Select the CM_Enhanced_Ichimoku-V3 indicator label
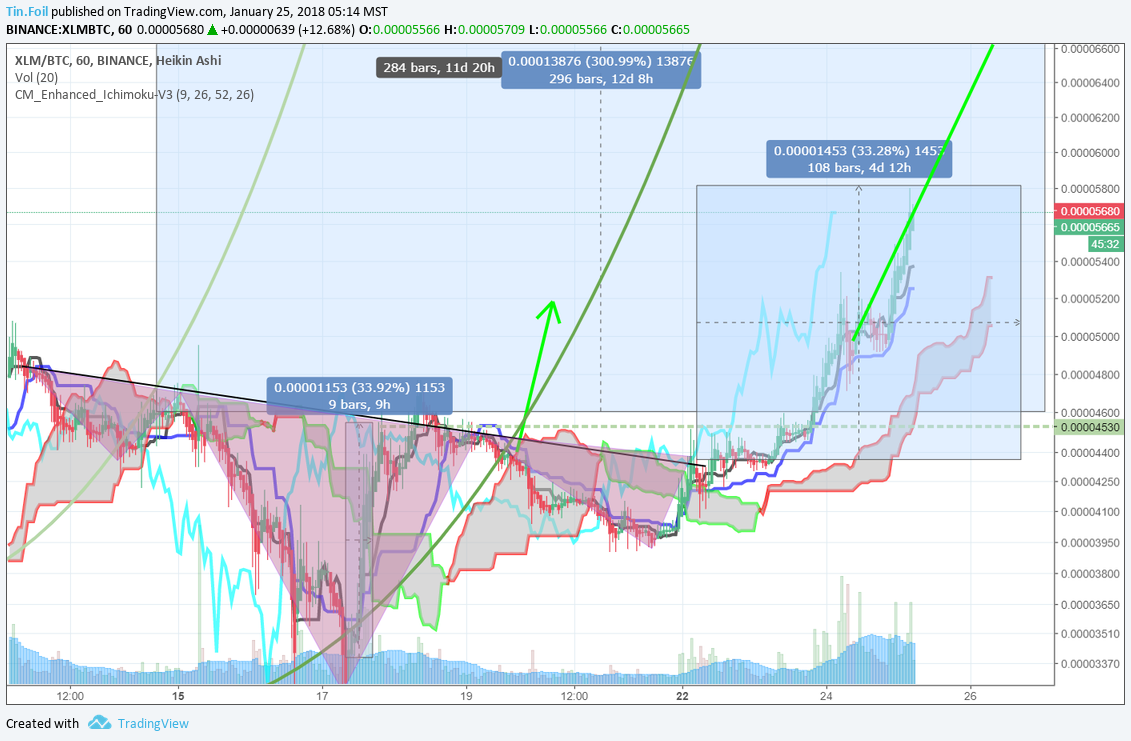The image size is (1131, 741). (134, 95)
